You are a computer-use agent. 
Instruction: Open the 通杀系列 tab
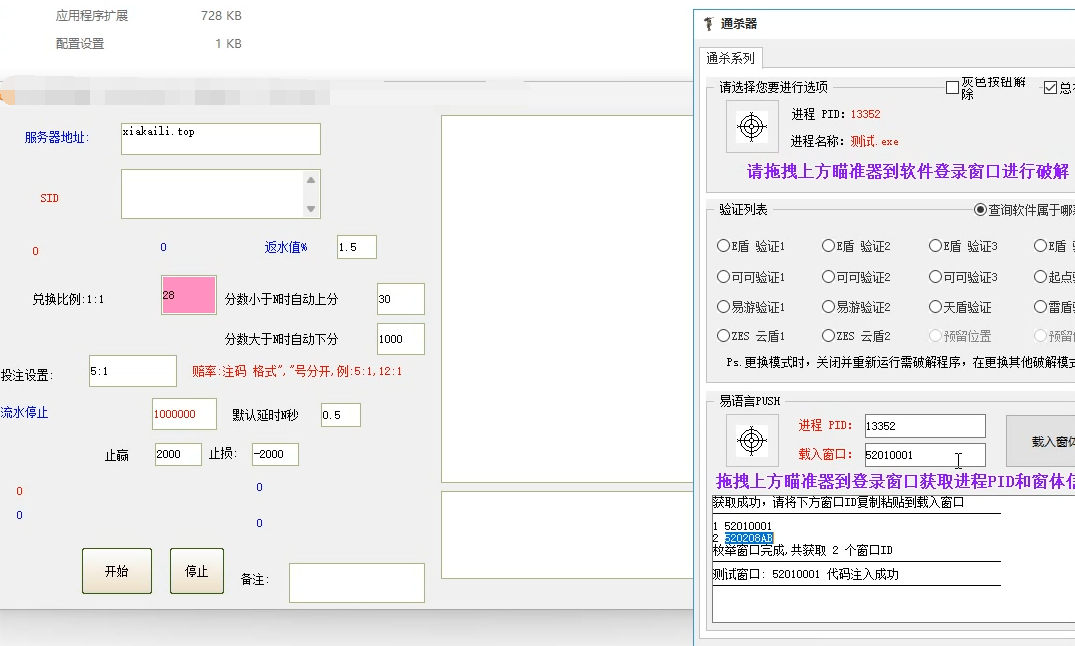click(x=730, y=58)
